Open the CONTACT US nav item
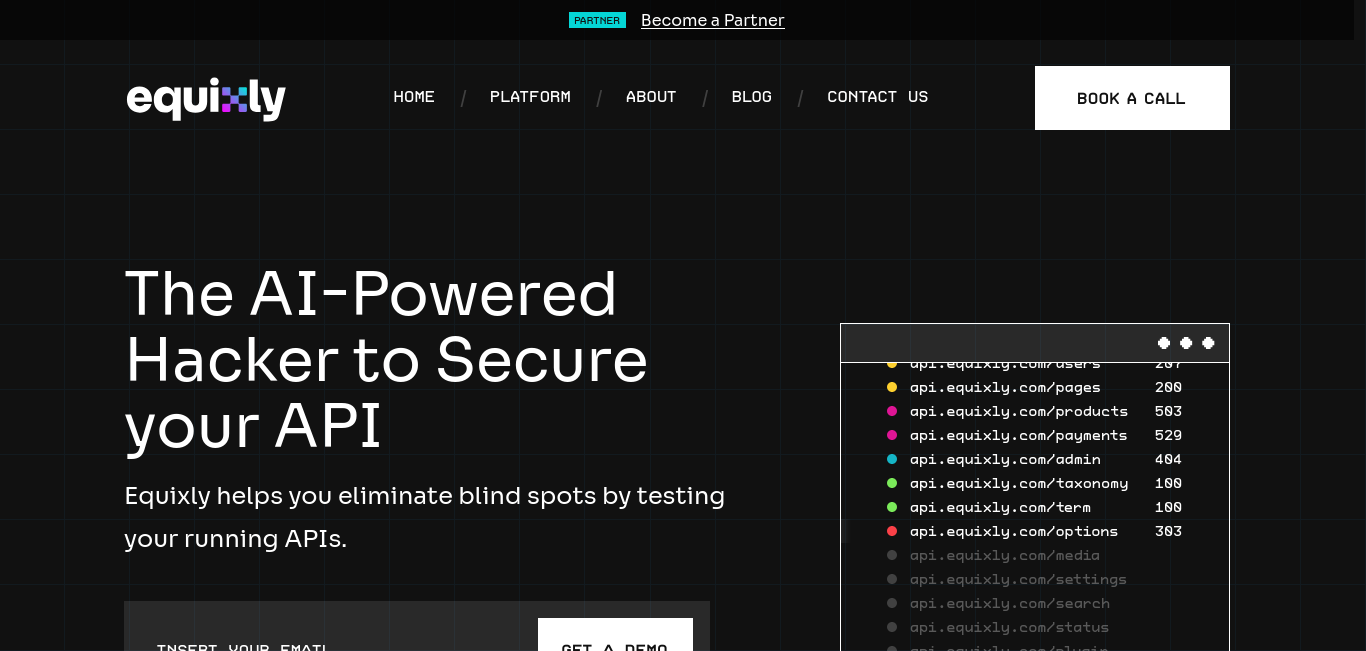The height and width of the screenshot is (651, 1366). tap(878, 97)
